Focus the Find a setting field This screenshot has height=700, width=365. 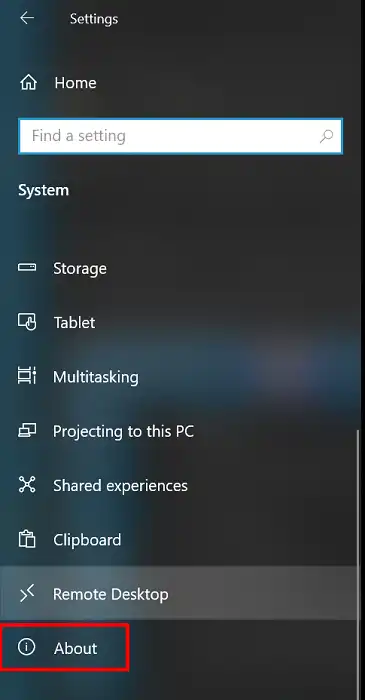[x=180, y=136]
